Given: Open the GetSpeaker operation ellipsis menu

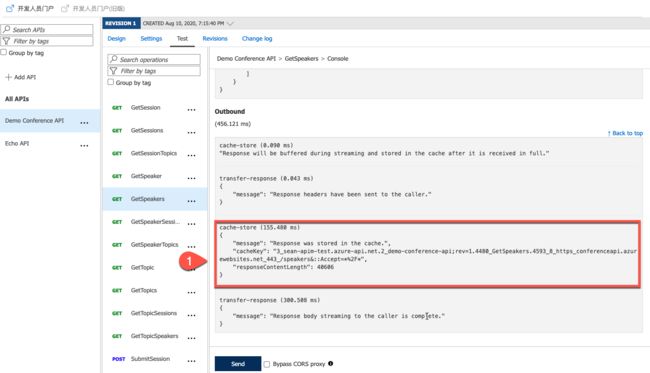Looking at the screenshot, I should pos(191,178).
